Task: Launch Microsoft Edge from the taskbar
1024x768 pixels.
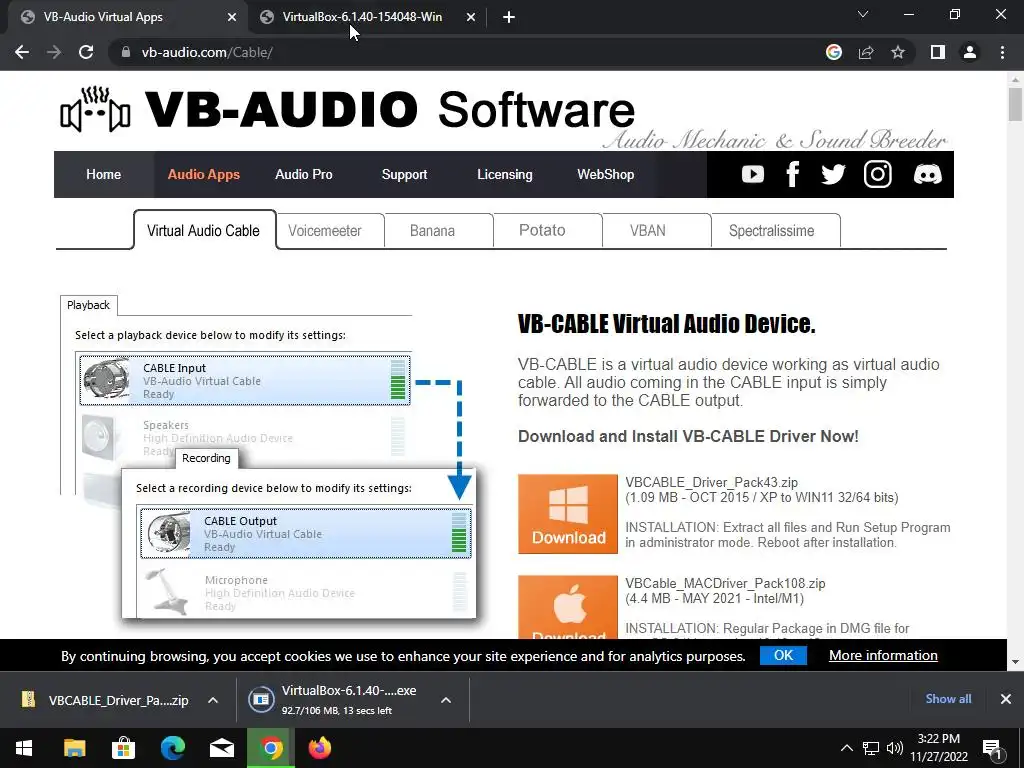Action: tap(172, 748)
